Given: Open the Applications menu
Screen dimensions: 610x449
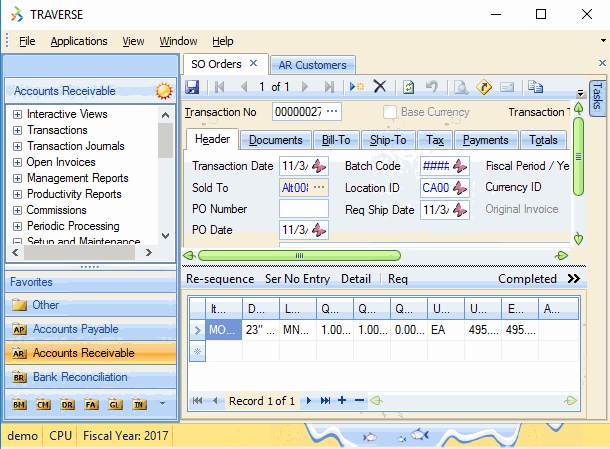Looking at the screenshot, I should pos(79,41).
